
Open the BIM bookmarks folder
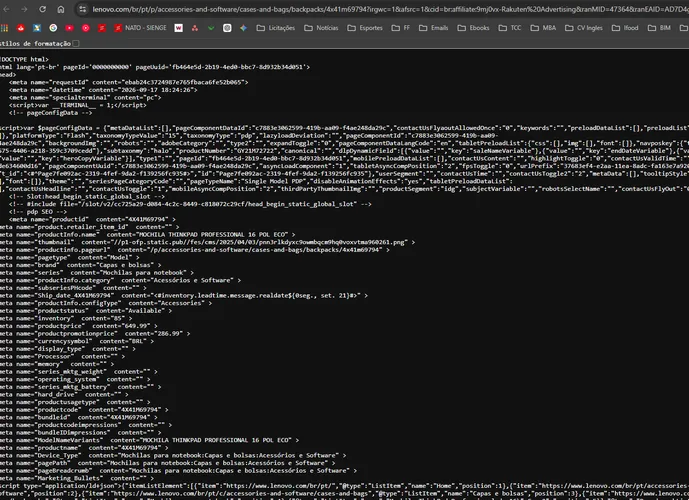[660, 28]
